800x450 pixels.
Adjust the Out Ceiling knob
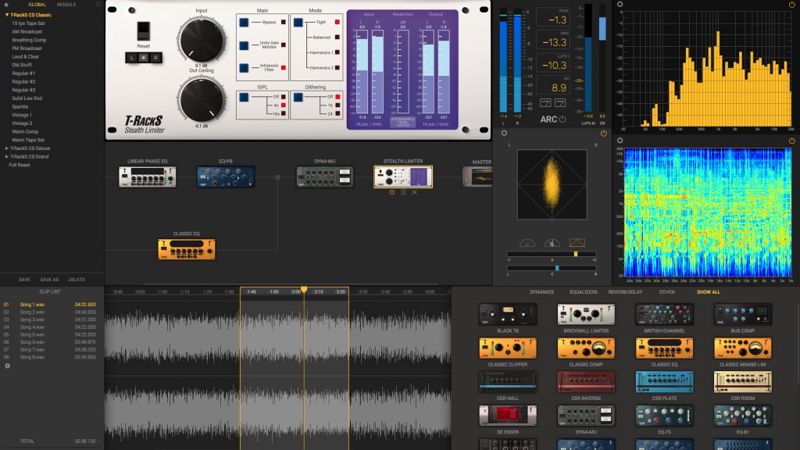pyautogui.click(x=202, y=100)
